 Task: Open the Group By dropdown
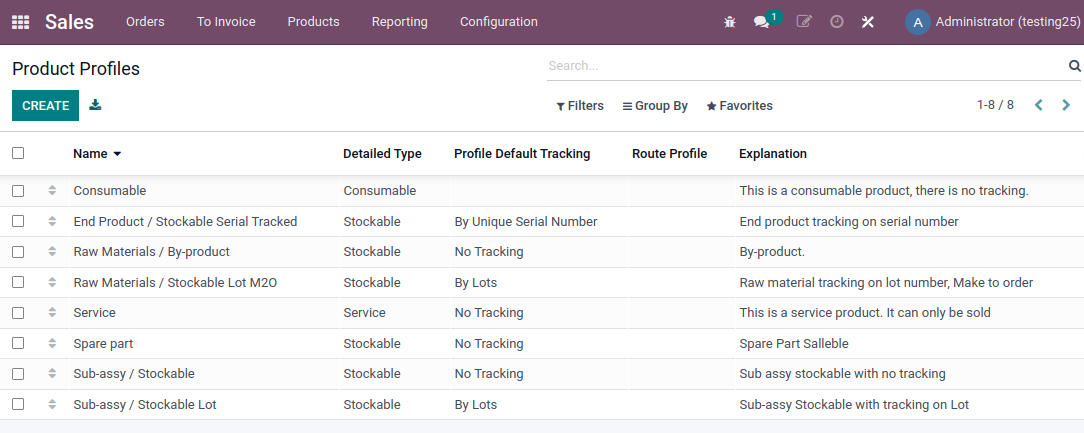(655, 106)
